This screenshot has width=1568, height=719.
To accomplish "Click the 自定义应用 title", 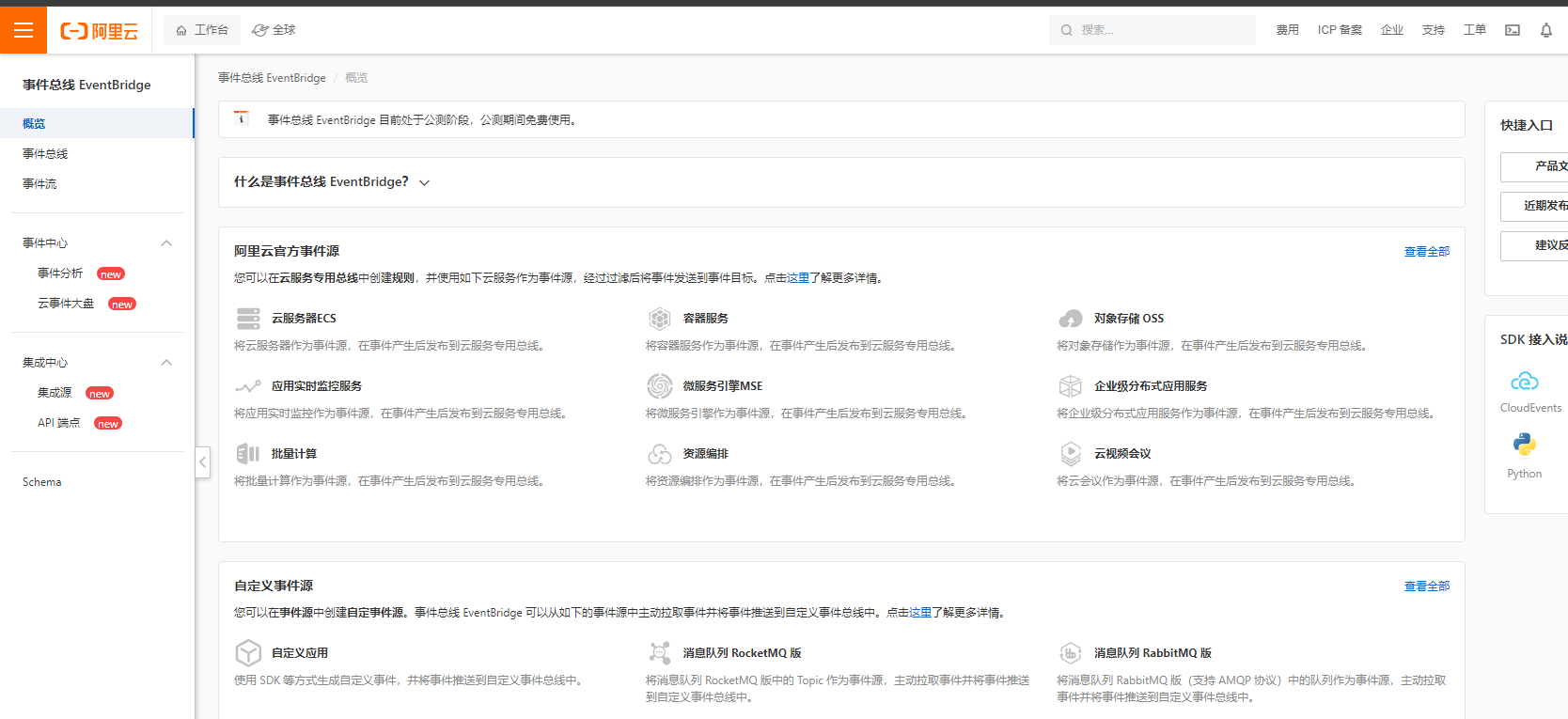I will pos(300,653).
